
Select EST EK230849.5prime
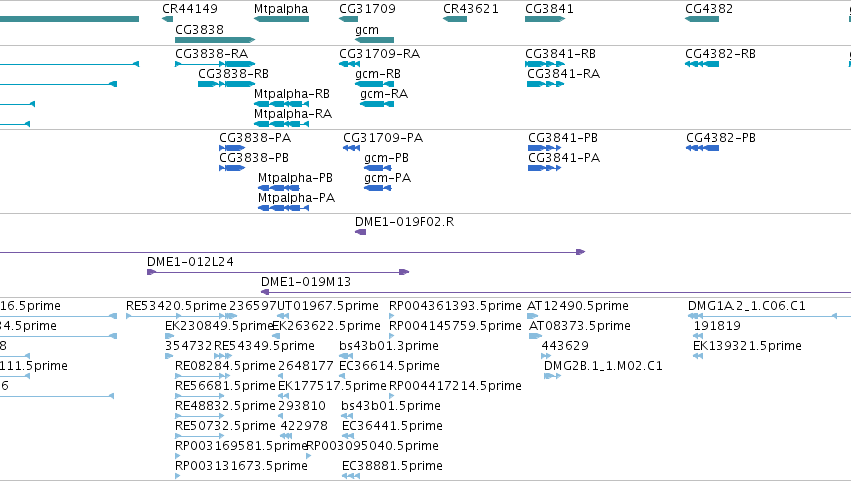218,326
